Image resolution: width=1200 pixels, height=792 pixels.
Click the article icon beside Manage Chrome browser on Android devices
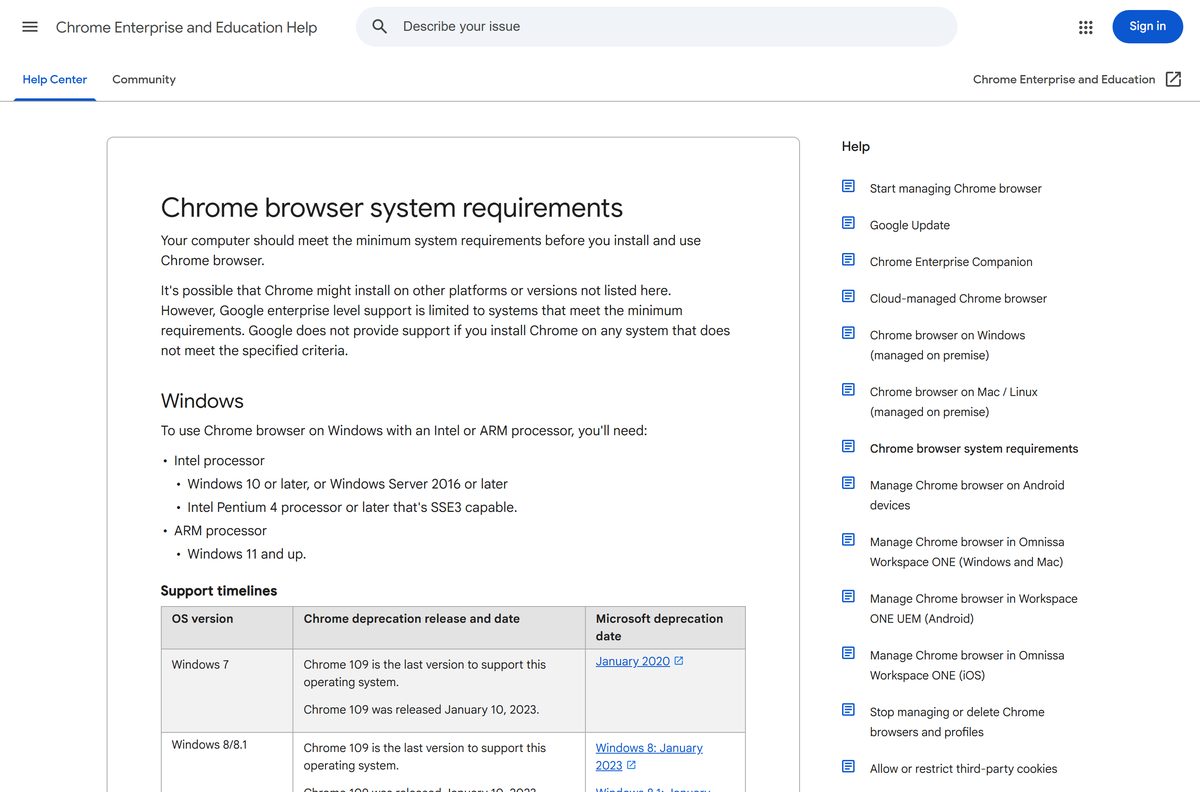pos(848,483)
